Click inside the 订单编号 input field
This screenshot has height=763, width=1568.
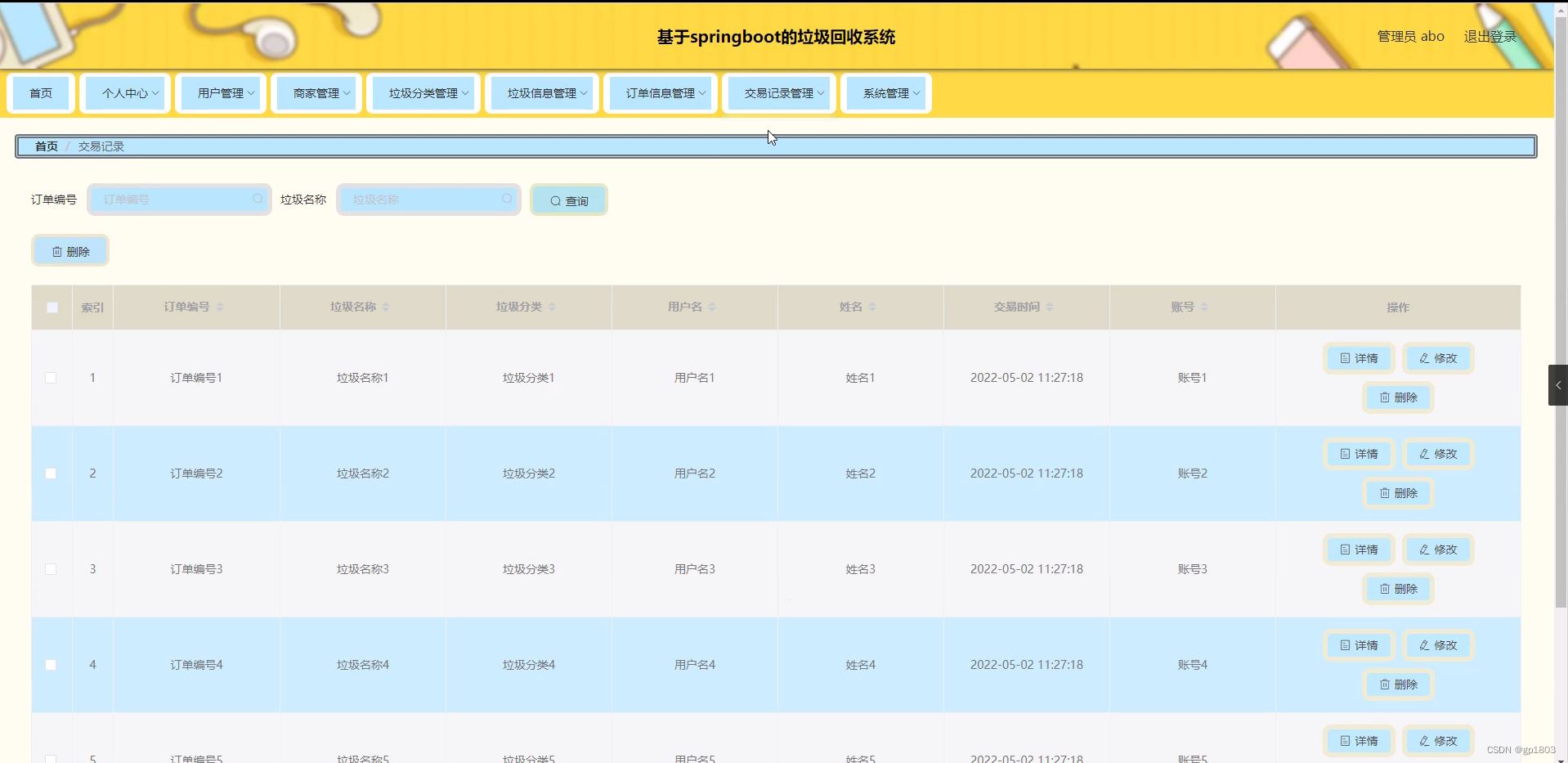point(172,199)
